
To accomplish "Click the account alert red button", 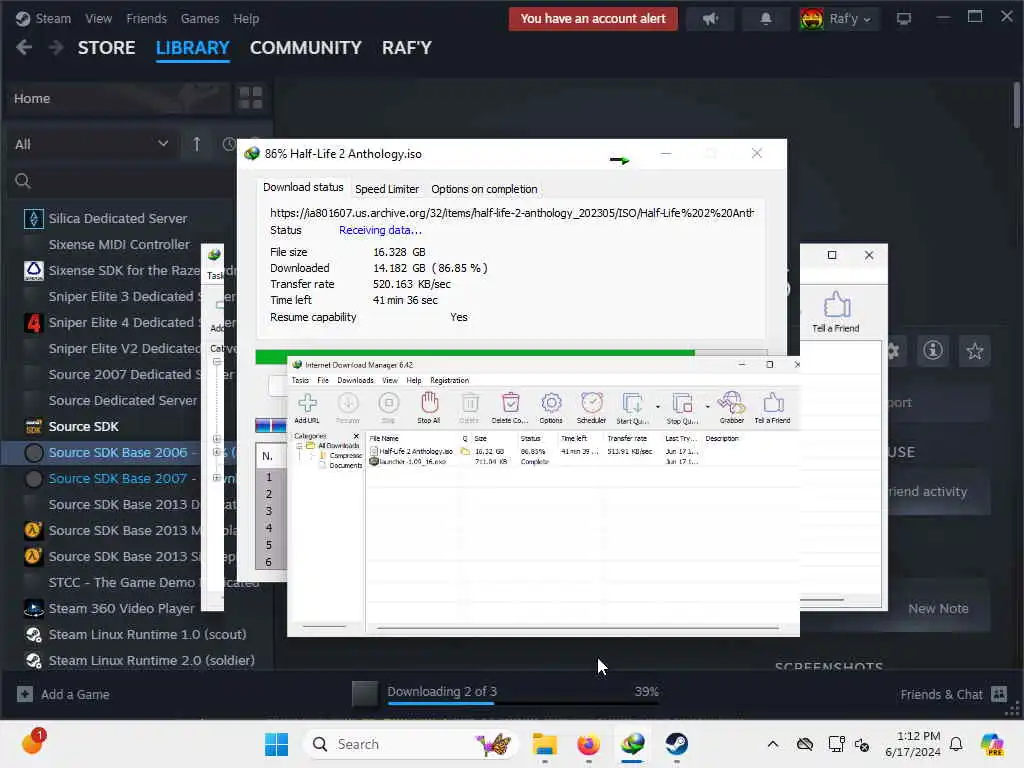I will (593, 19).
